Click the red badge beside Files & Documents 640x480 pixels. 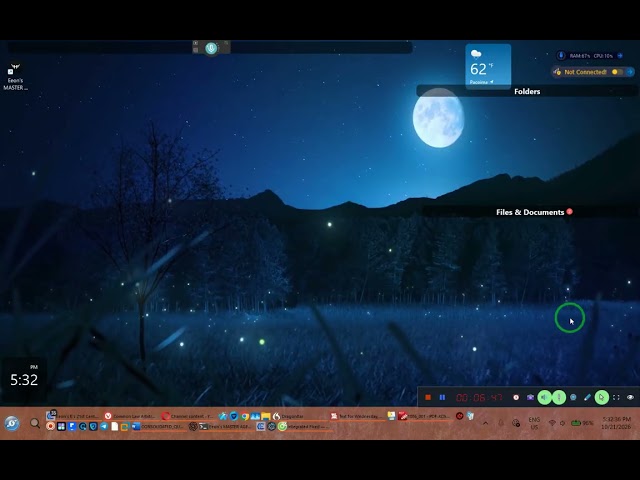[x=569, y=211]
